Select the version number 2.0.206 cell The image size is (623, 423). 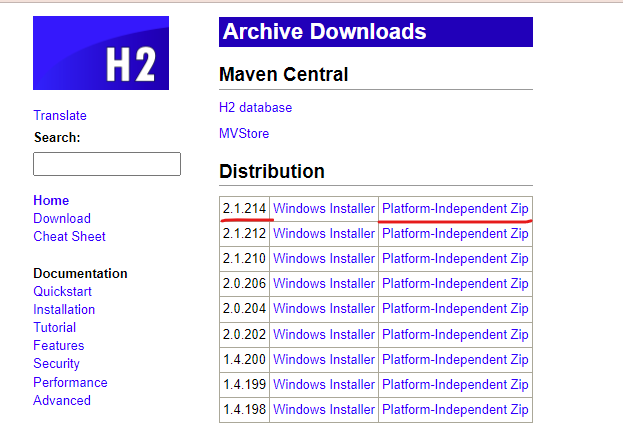(244, 283)
